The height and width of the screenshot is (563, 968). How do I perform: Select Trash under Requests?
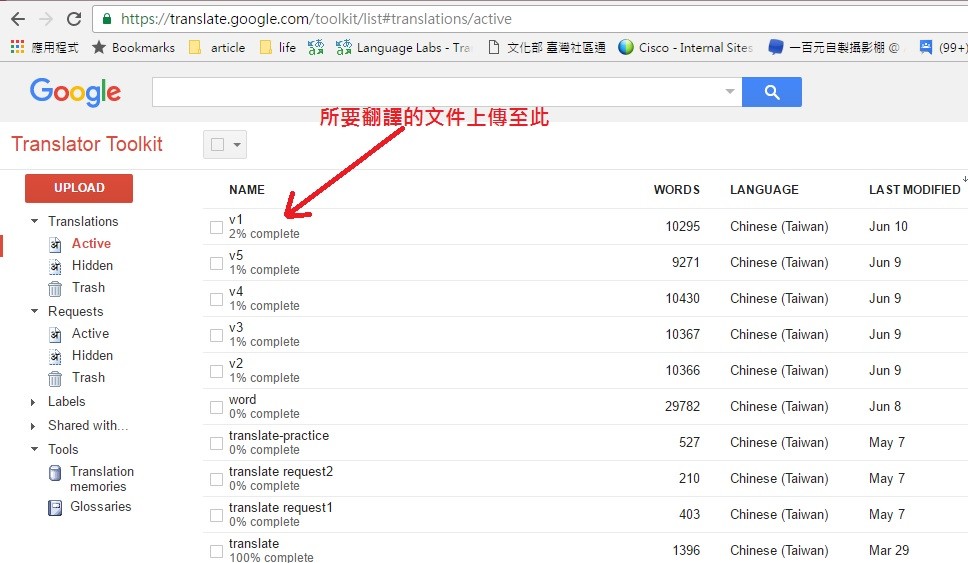pos(88,377)
